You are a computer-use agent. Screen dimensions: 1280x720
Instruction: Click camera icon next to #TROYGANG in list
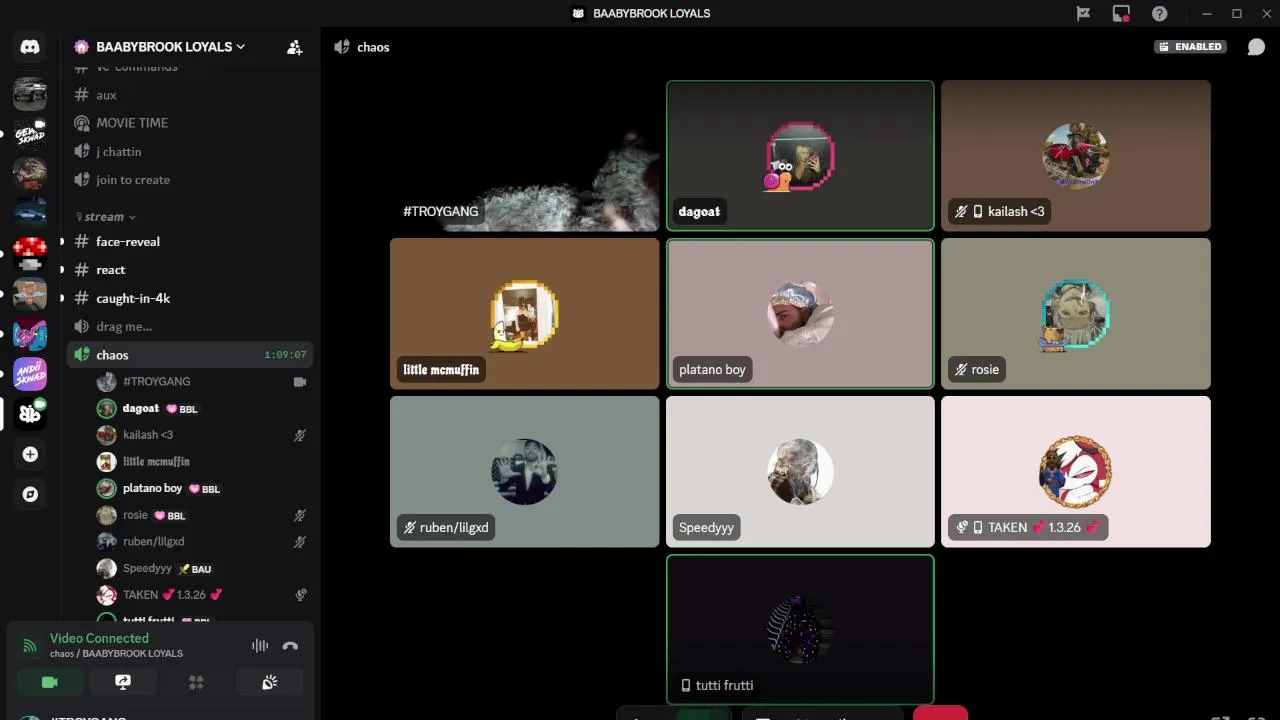coord(299,382)
